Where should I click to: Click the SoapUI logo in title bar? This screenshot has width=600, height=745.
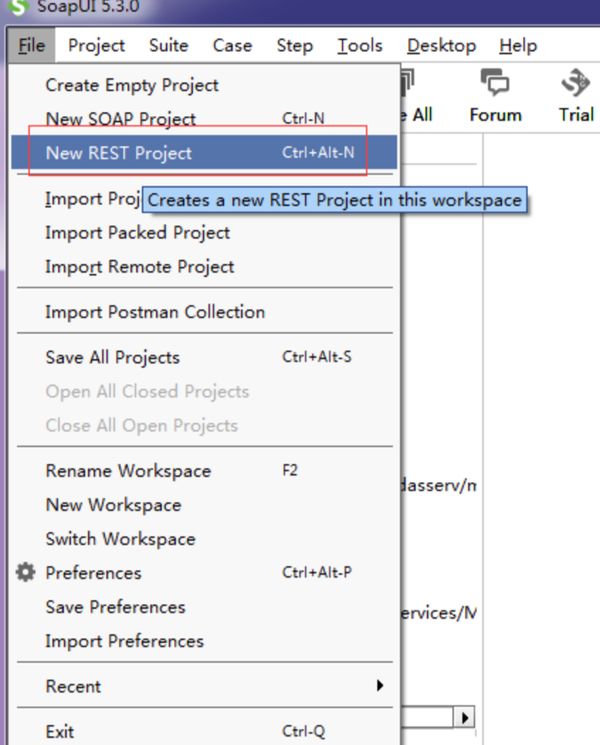(18, 7)
